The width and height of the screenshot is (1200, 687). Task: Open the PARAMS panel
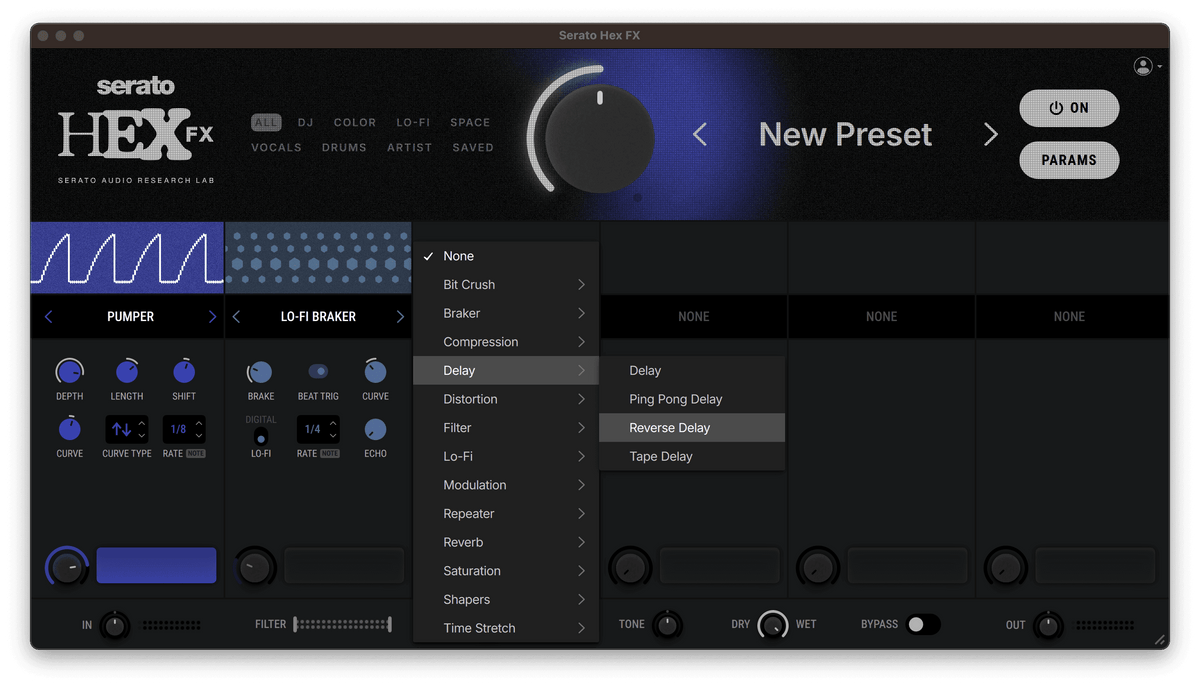1069,160
